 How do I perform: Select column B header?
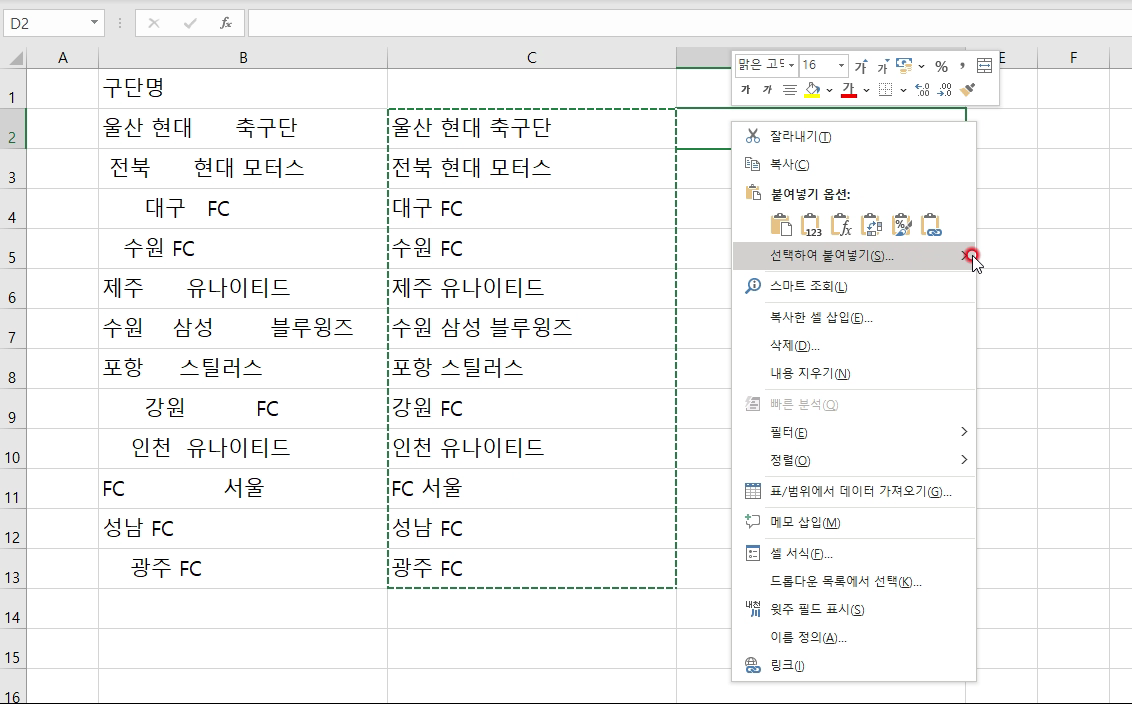point(243,58)
